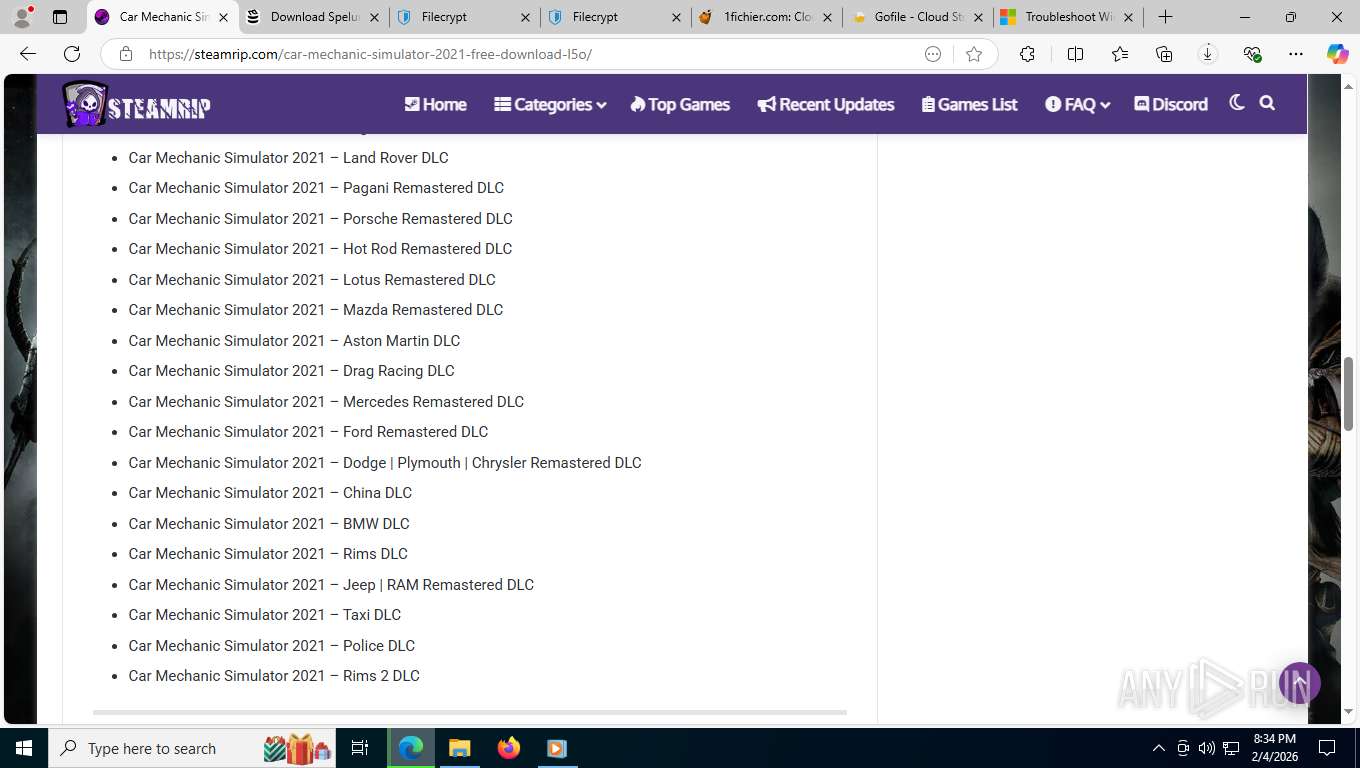1360x768 pixels.
Task: Open the volume control tray icon
Action: [x=1206, y=748]
